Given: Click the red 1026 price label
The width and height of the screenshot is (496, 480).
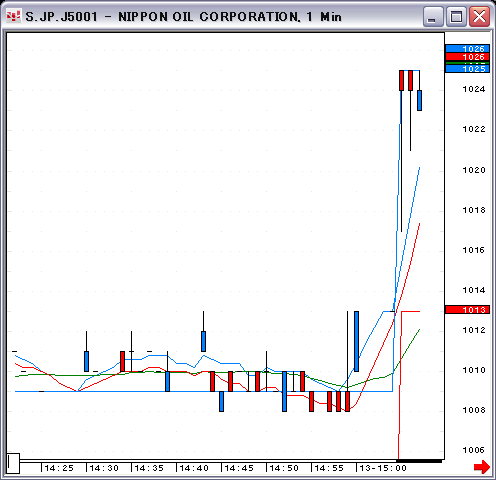Looking at the screenshot, I should coord(467,57).
